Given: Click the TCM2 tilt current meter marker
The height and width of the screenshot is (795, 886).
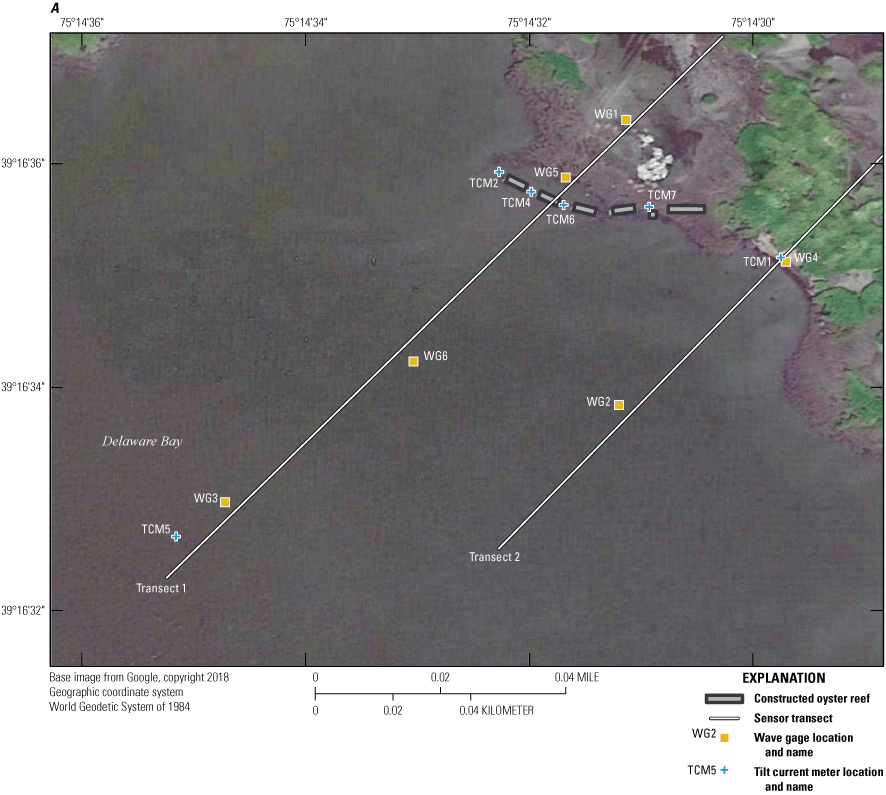Looking at the screenshot, I should coord(499,170).
